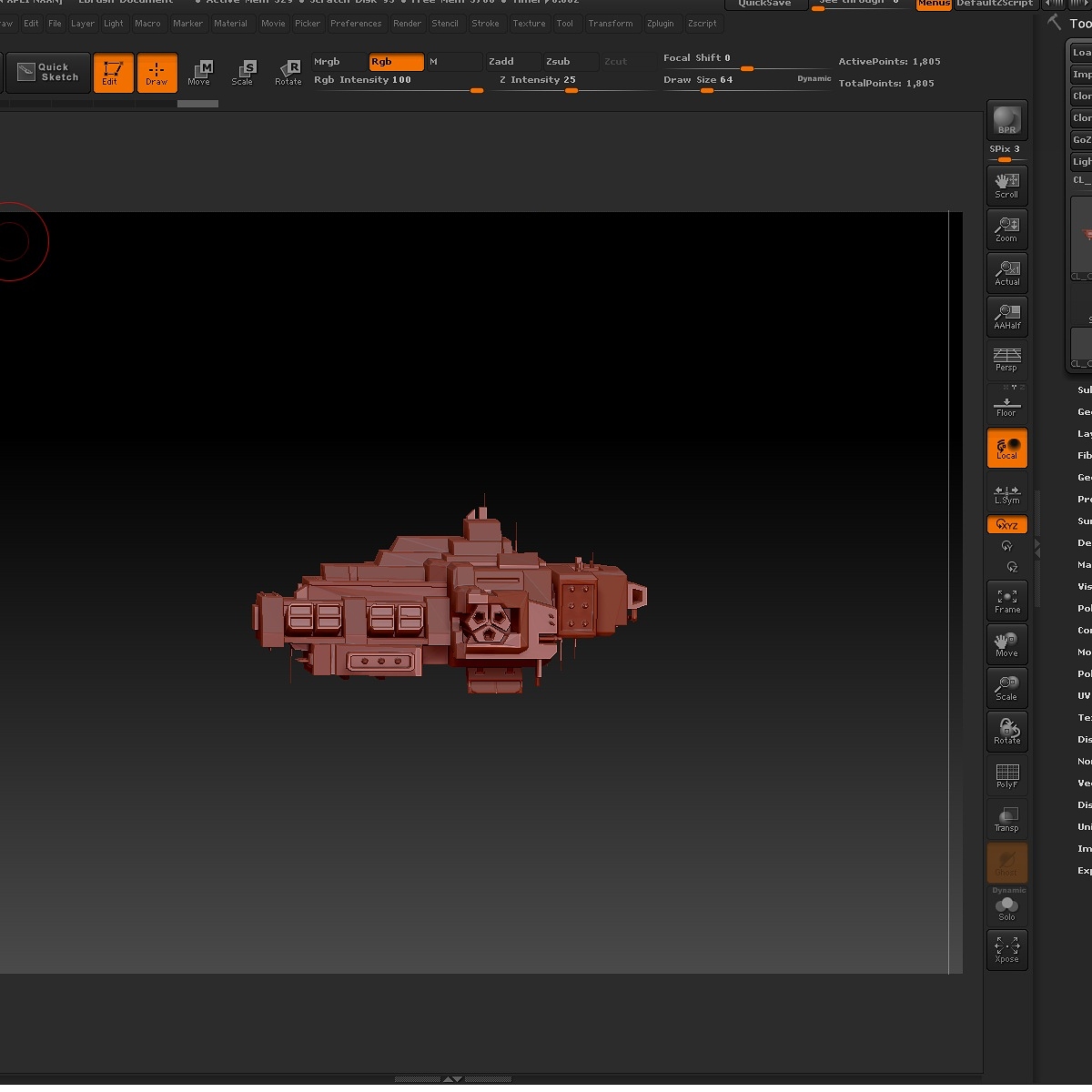The width and height of the screenshot is (1092, 1092).
Task: Activate the Scroll canvas tool
Action: pos(1006,186)
